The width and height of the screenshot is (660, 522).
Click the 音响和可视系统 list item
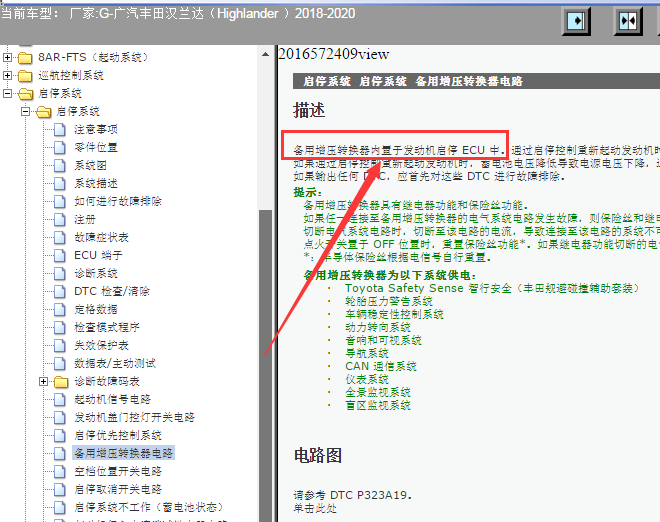[383, 341]
